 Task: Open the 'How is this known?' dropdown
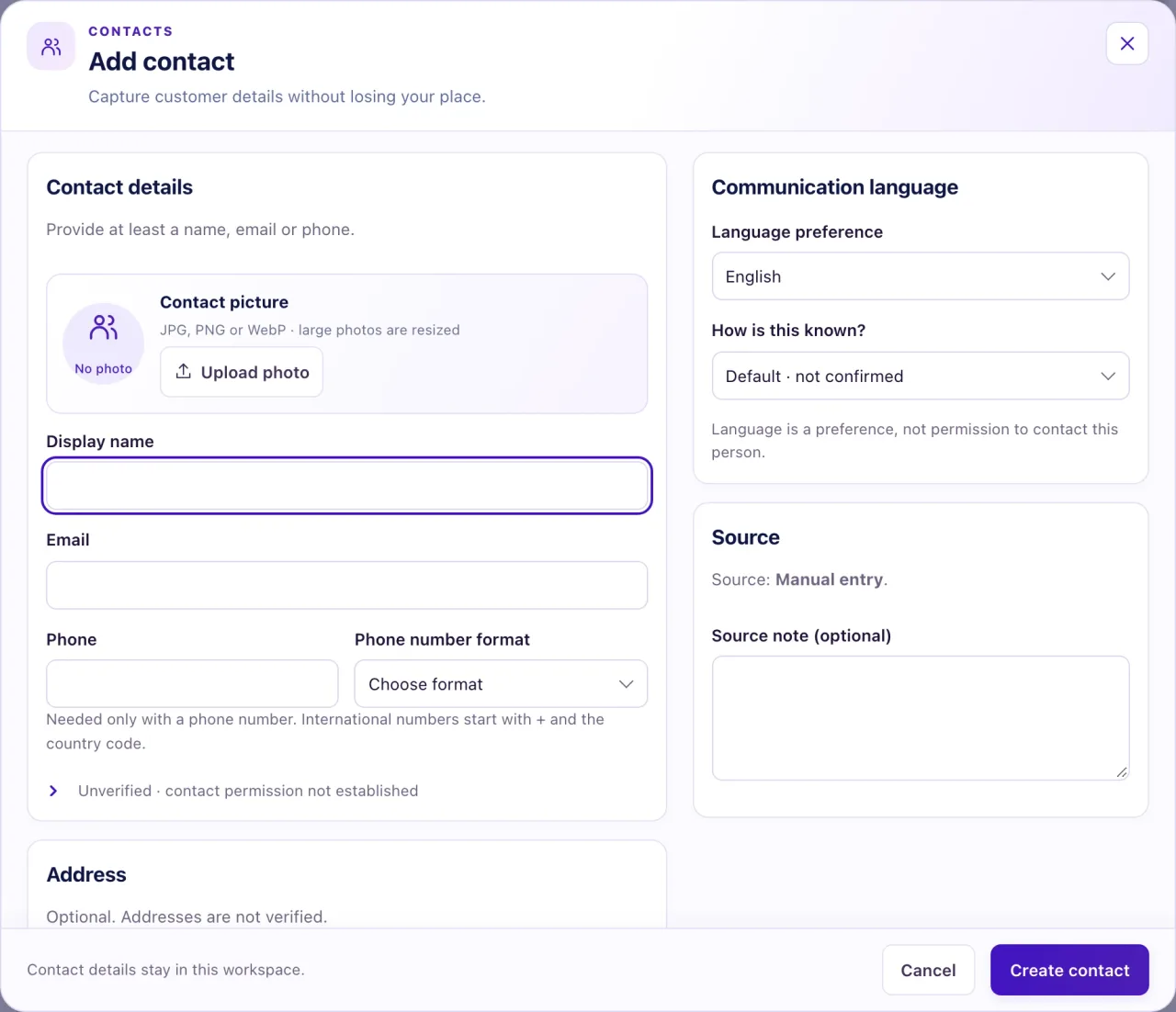[x=921, y=376]
